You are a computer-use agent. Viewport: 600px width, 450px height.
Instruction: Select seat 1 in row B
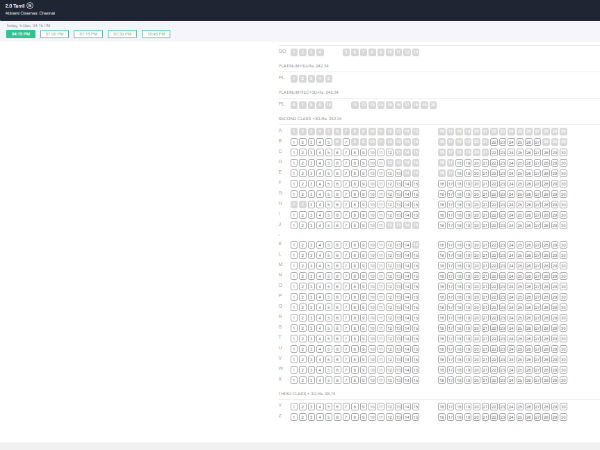coord(294,142)
